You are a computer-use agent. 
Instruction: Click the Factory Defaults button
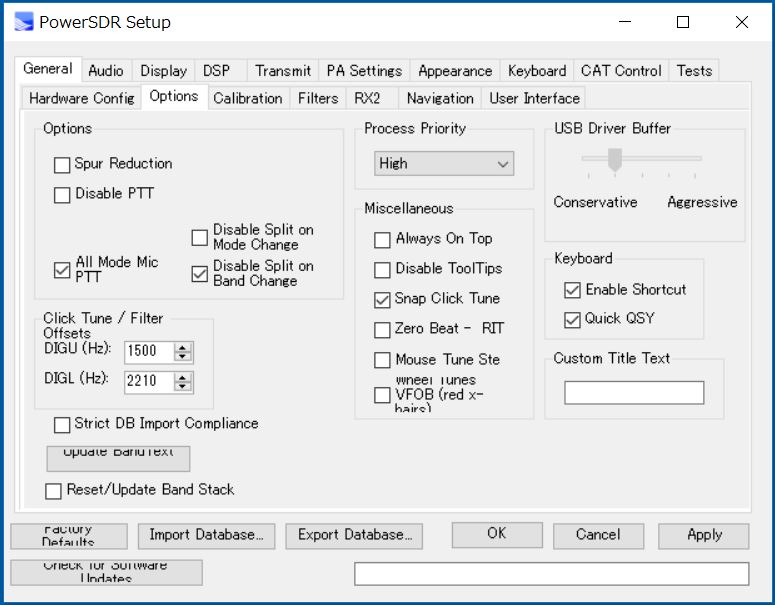[69, 536]
